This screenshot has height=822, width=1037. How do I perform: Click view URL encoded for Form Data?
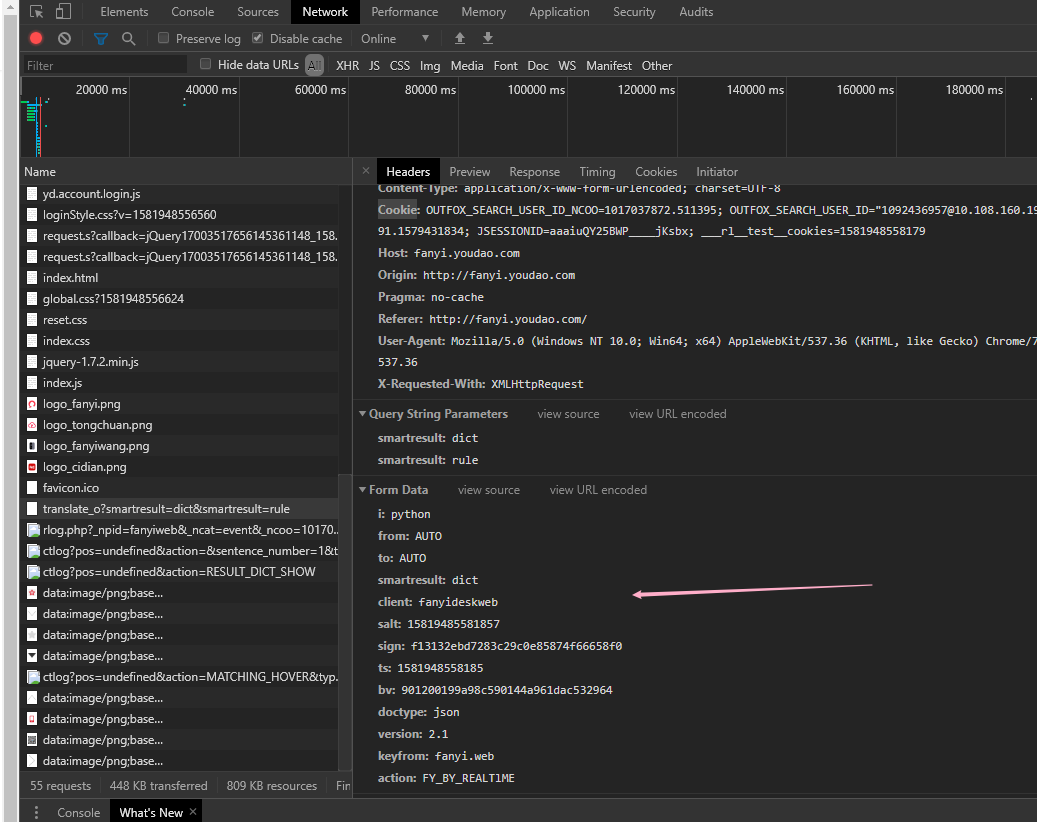pyautogui.click(x=598, y=490)
